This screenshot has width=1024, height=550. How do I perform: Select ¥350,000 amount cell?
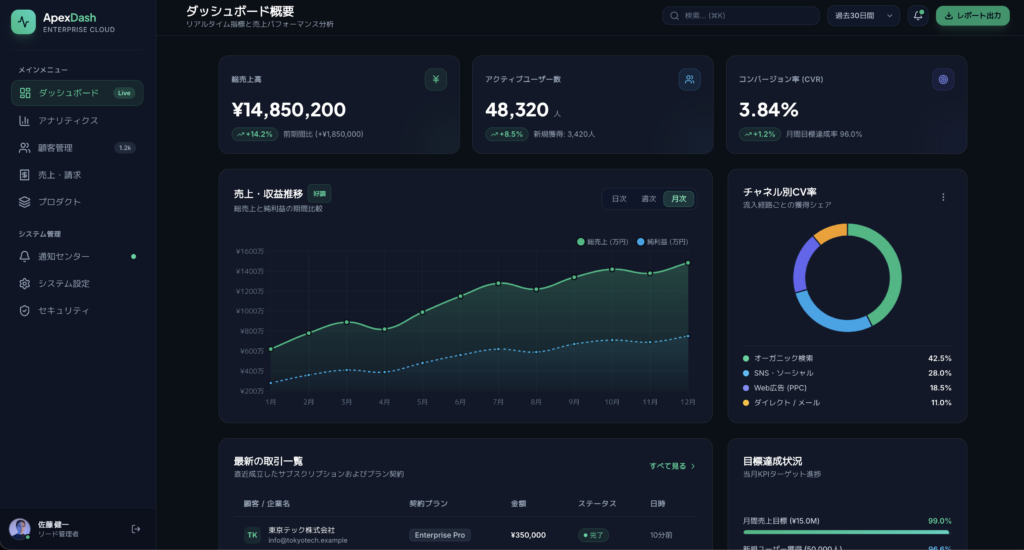point(528,535)
